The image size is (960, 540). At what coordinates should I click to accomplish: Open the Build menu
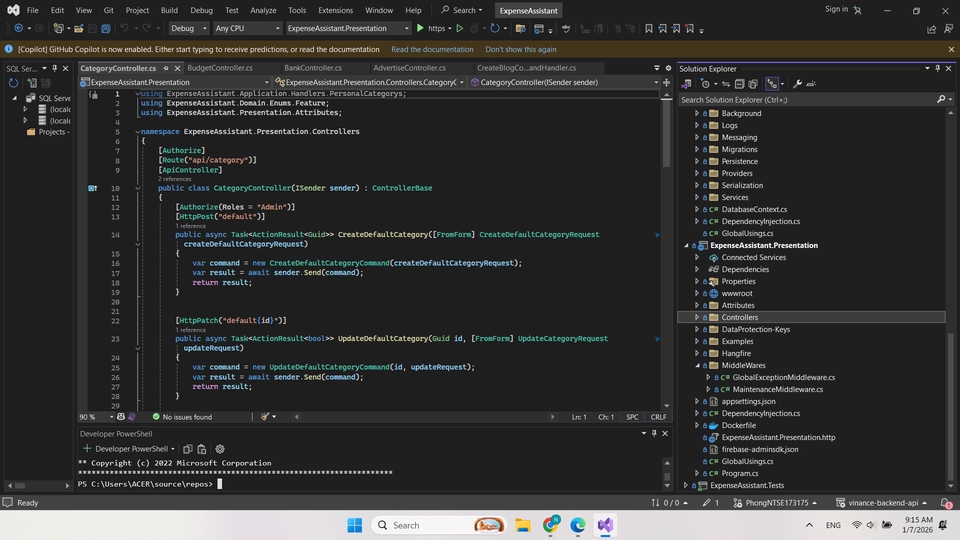[169, 10]
